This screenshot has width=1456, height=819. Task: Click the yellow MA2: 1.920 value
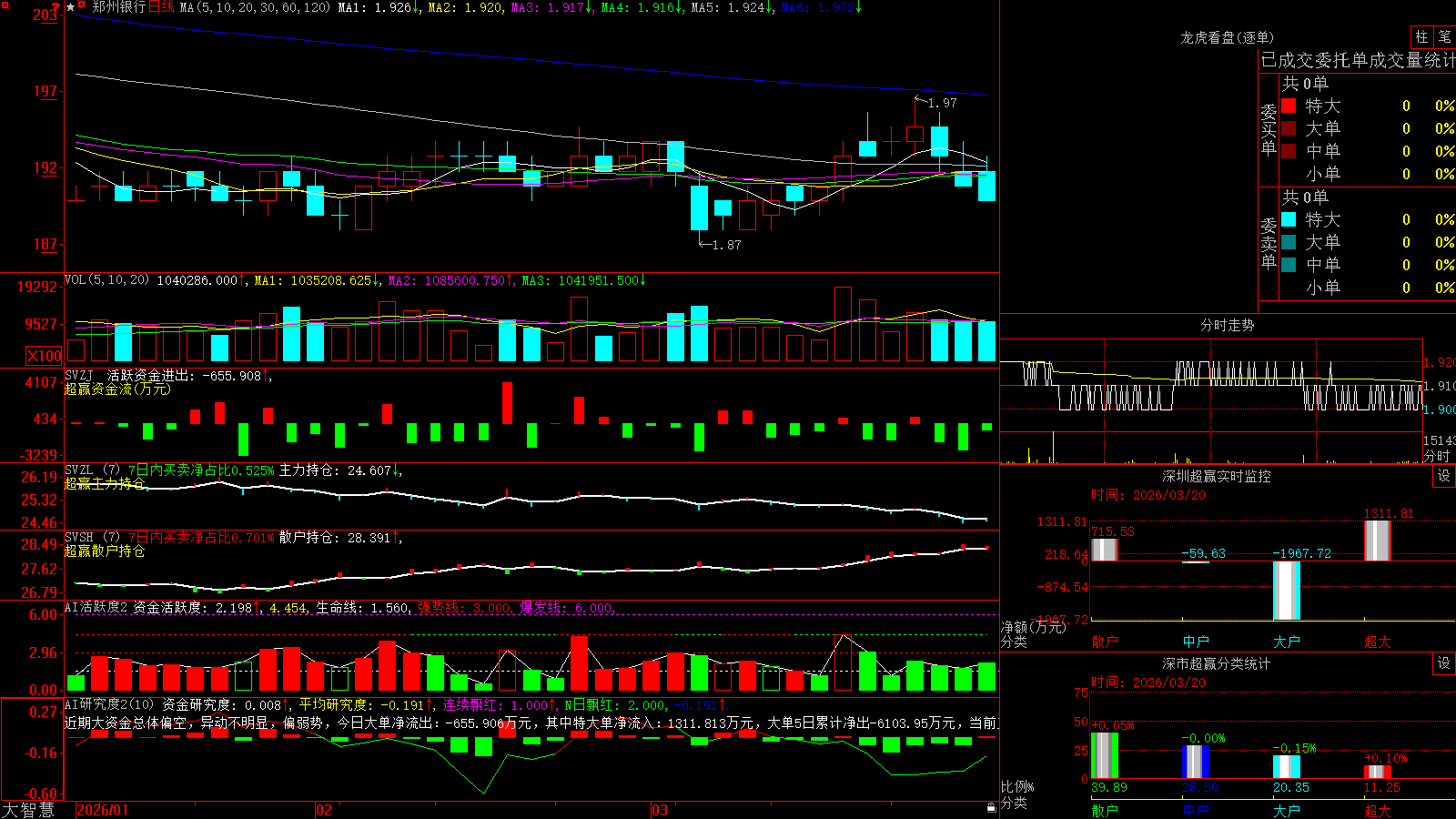[x=464, y=7]
